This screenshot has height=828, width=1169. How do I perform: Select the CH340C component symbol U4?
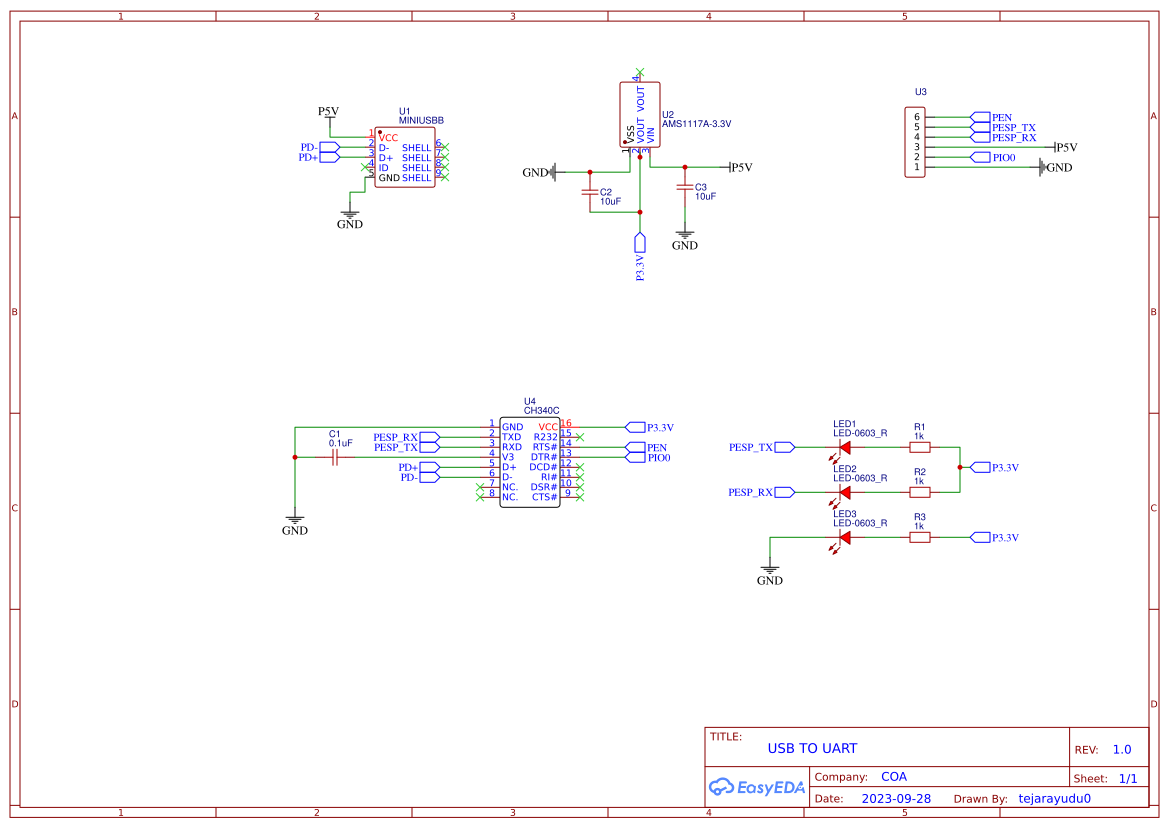(x=529, y=460)
